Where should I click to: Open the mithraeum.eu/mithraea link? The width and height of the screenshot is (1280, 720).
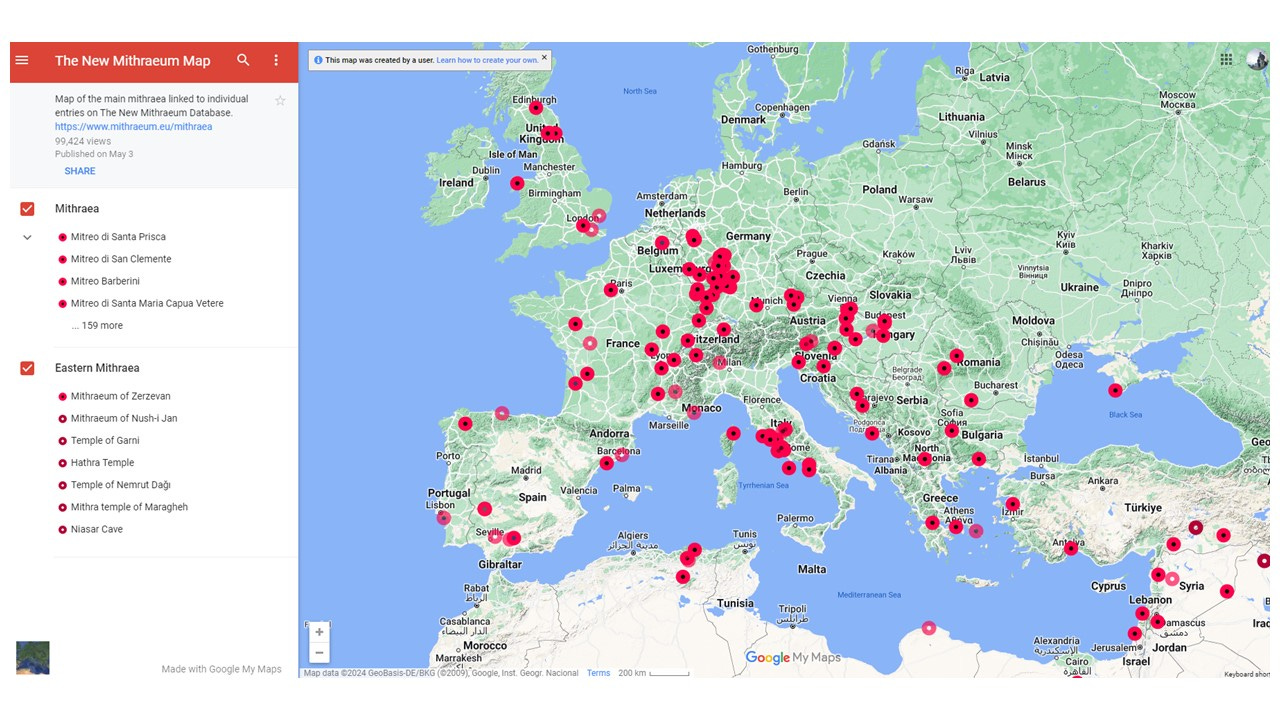133,127
